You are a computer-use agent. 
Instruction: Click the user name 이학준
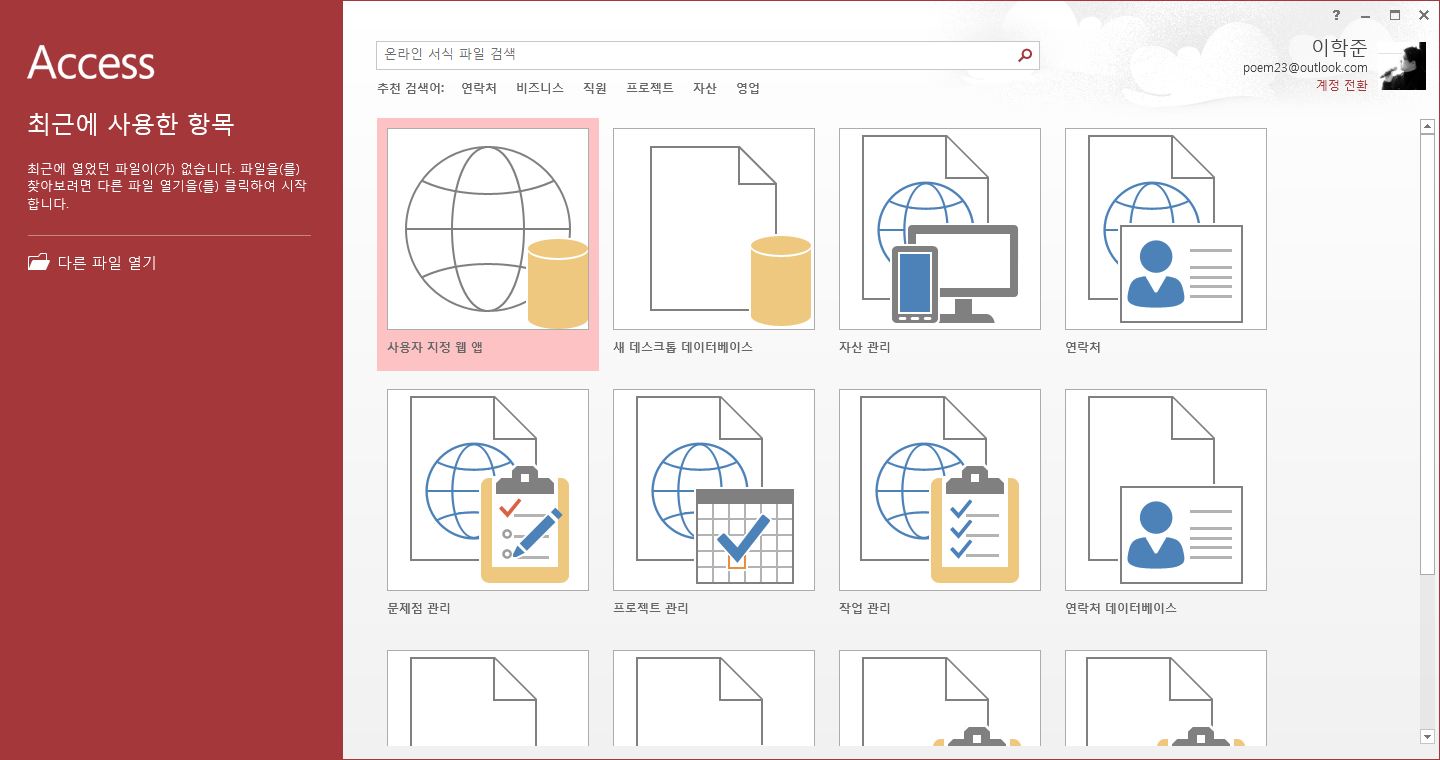point(1340,47)
